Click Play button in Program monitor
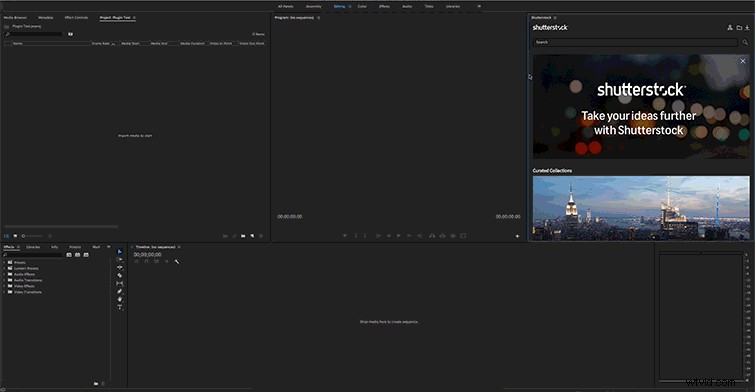This screenshot has height=392, width=755. click(x=399, y=236)
